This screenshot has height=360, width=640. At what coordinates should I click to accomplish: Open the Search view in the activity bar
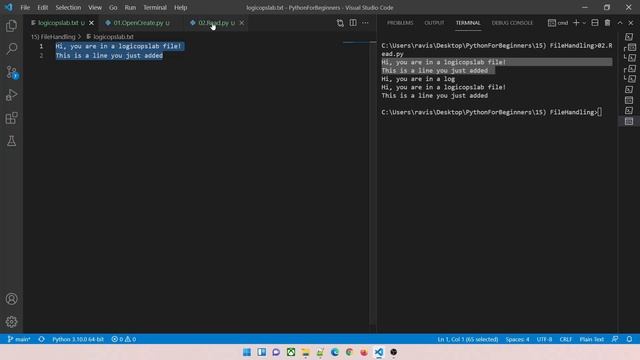click(x=11, y=49)
